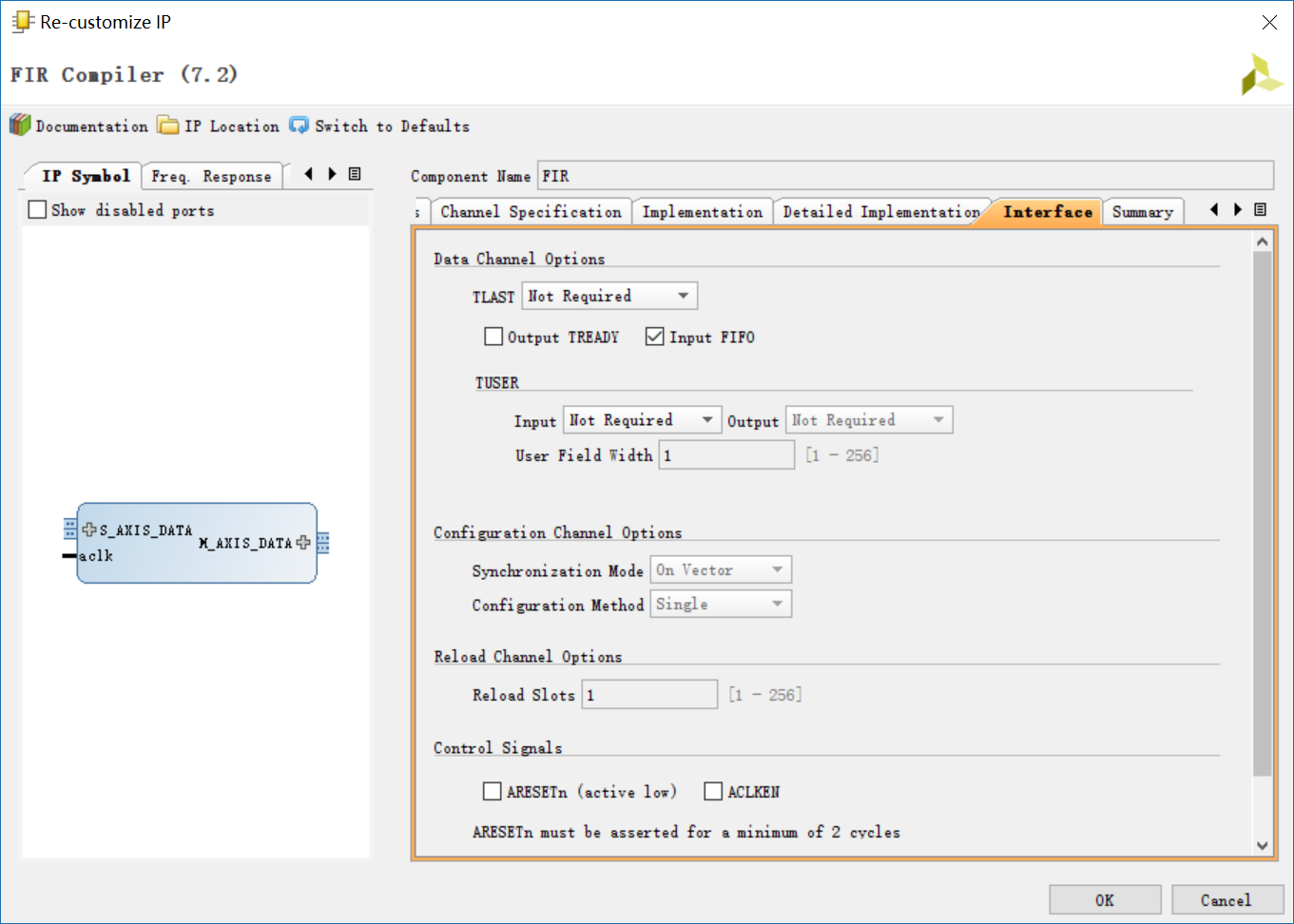This screenshot has width=1294, height=924.
Task: Open the Freq. Response tab
Action: click(x=211, y=176)
